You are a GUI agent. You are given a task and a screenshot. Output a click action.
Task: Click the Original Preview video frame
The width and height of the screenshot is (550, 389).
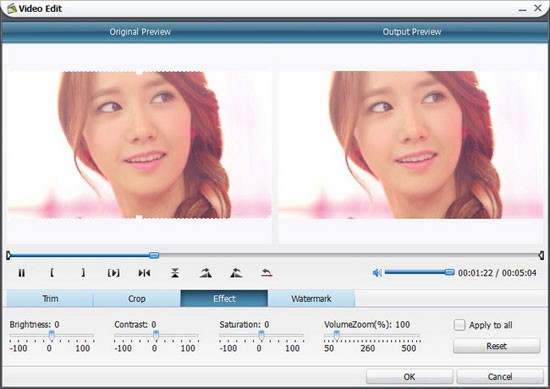[140, 145]
